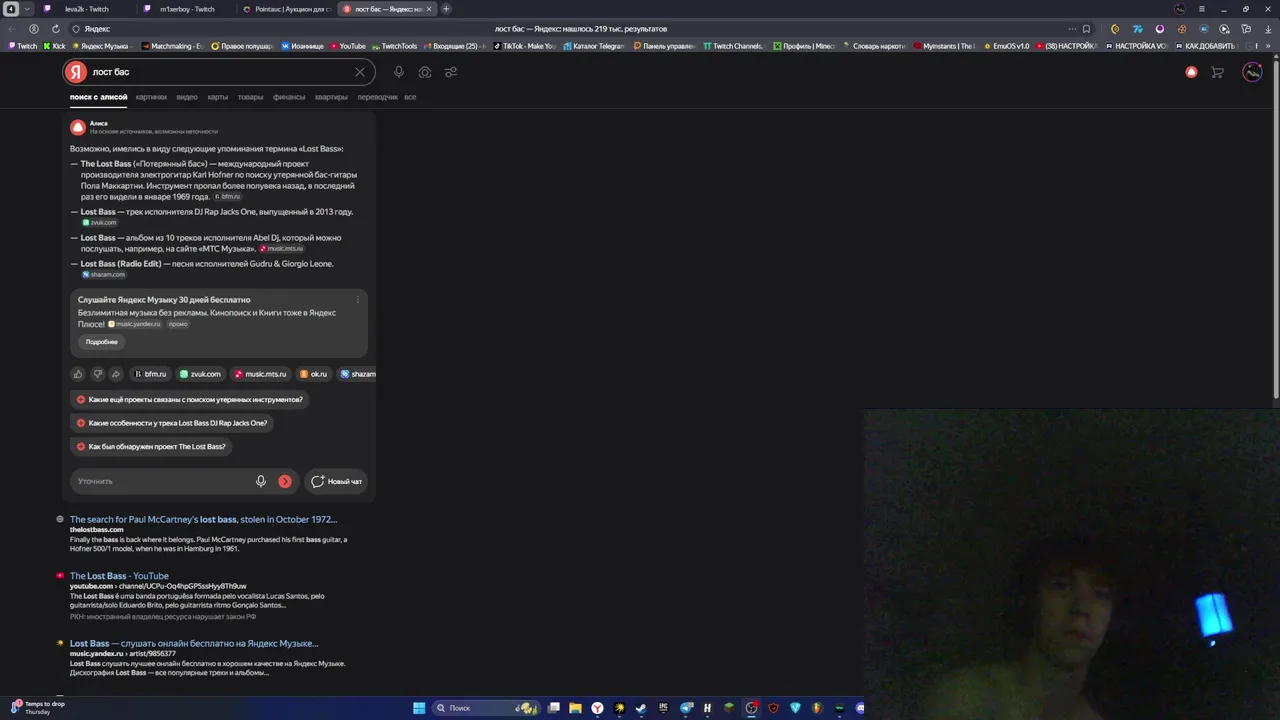The height and width of the screenshot is (720, 1280).
Task: Open the tab list dropdown arrow
Action: tap(27, 9)
